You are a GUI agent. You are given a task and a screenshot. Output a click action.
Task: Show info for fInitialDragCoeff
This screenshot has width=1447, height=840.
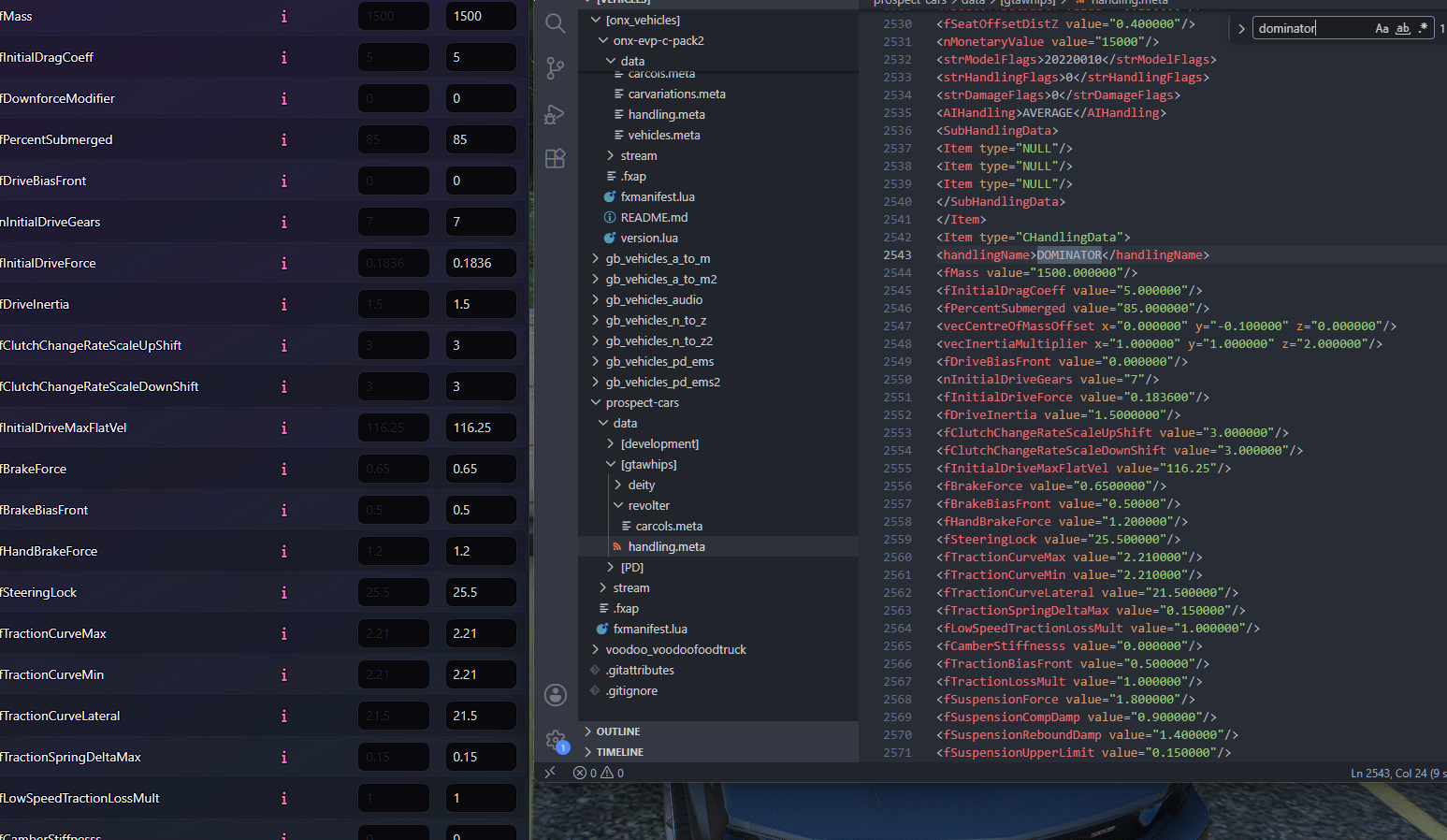point(284,57)
